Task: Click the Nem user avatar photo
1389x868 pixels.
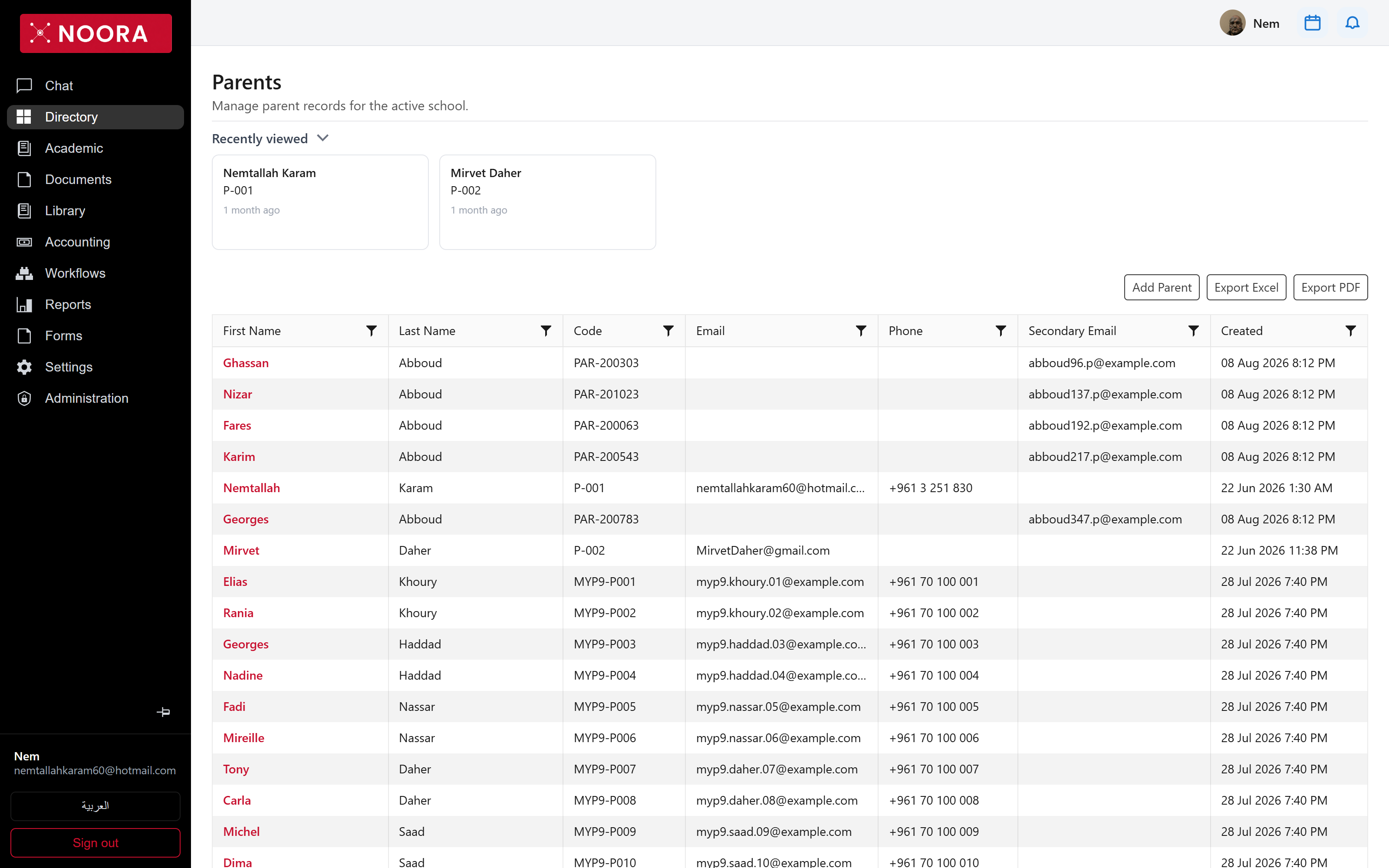Action: tap(1232, 23)
